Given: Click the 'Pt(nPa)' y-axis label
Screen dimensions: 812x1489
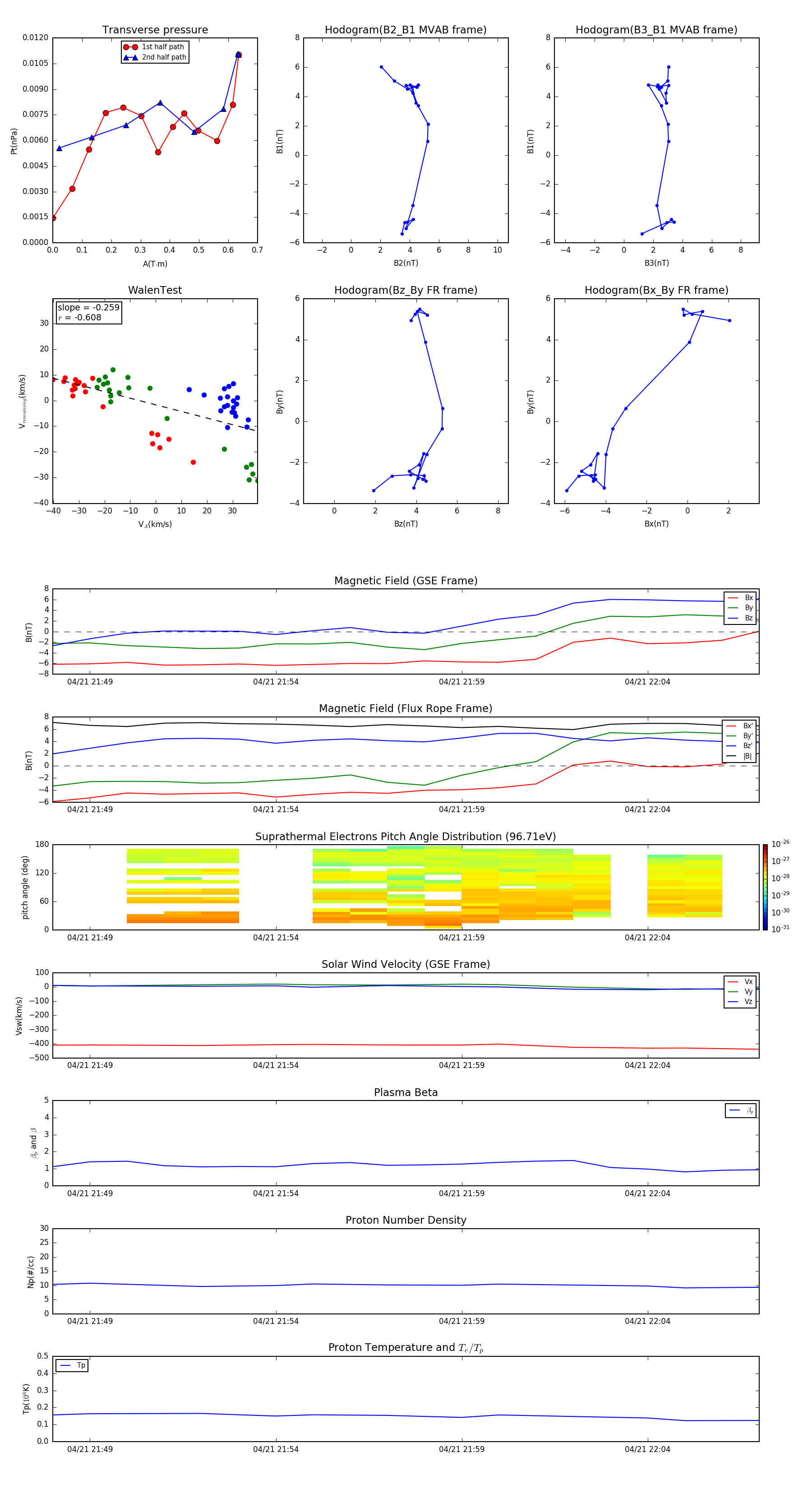Looking at the screenshot, I should 14,141.
